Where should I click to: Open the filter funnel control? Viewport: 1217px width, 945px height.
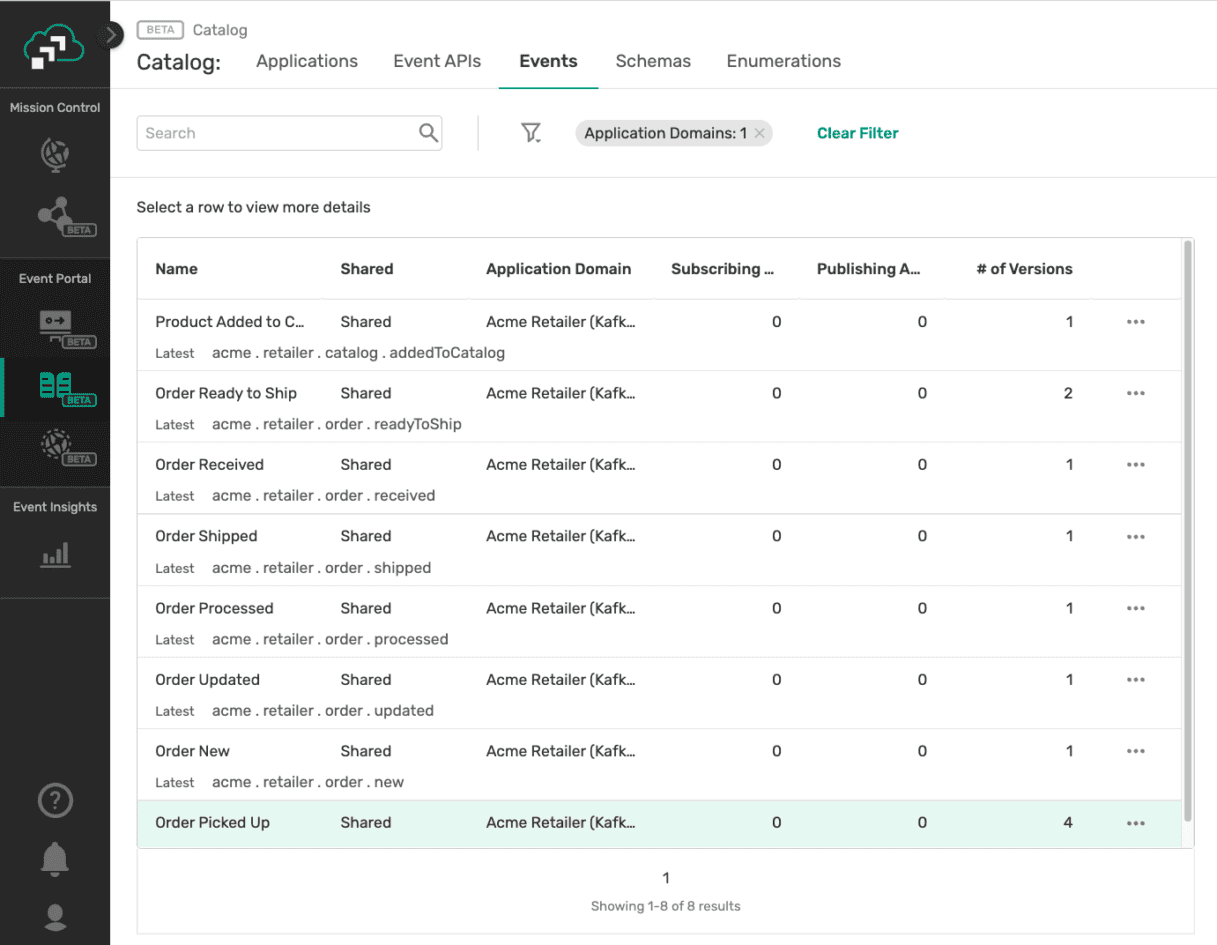click(x=531, y=132)
